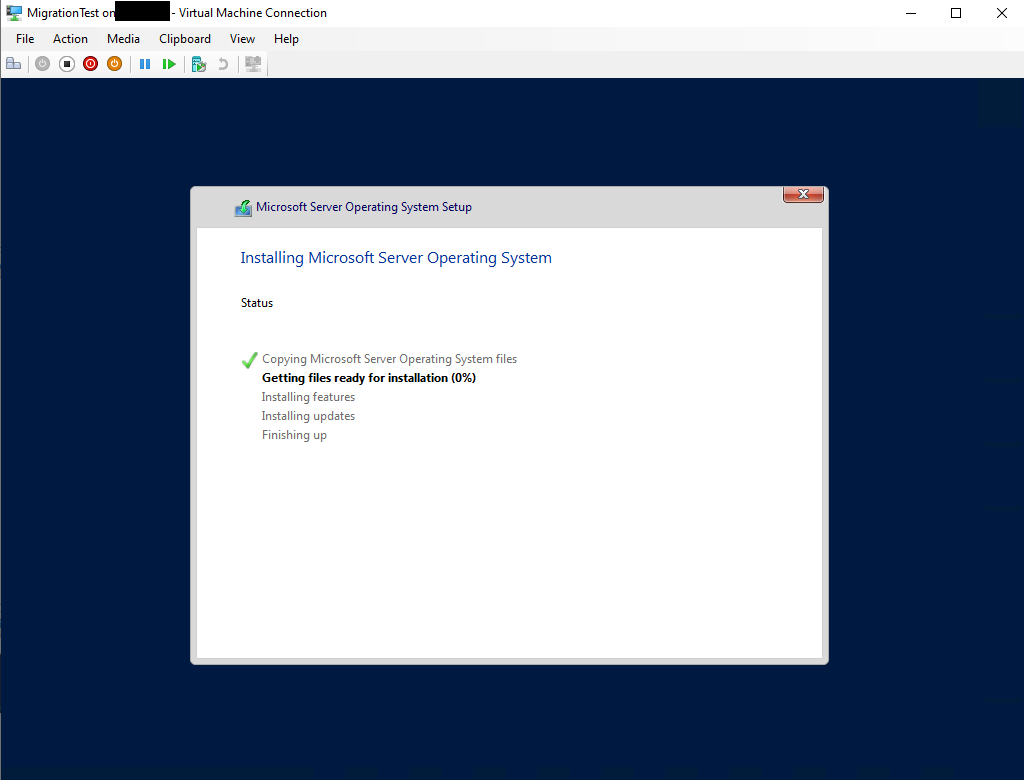
Task: Click the 'Finishing up' step
Action: pyautogui.click(x=295, y=435)
